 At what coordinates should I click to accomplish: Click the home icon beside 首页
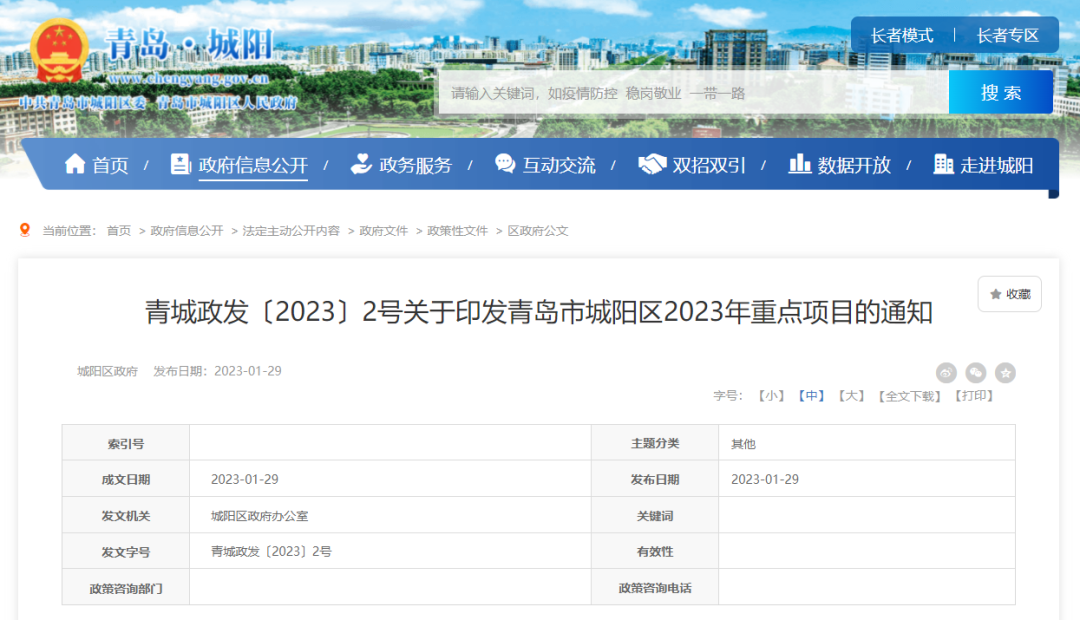coord(74,164)
